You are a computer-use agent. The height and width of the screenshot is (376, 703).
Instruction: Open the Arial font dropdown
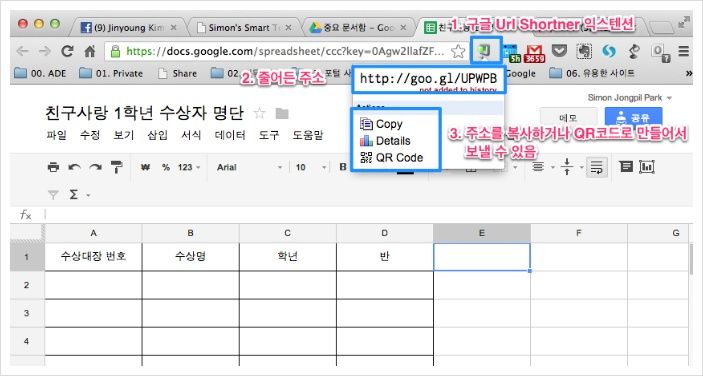point(249,167)
